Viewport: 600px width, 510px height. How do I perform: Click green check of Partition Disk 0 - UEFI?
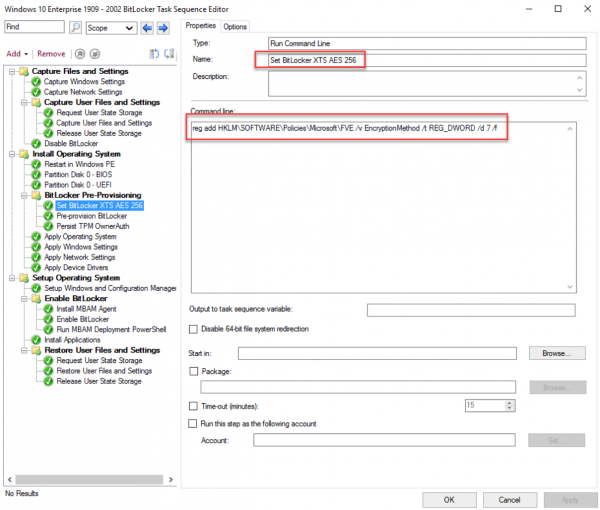pyautogui.click(x=36, y=185)
